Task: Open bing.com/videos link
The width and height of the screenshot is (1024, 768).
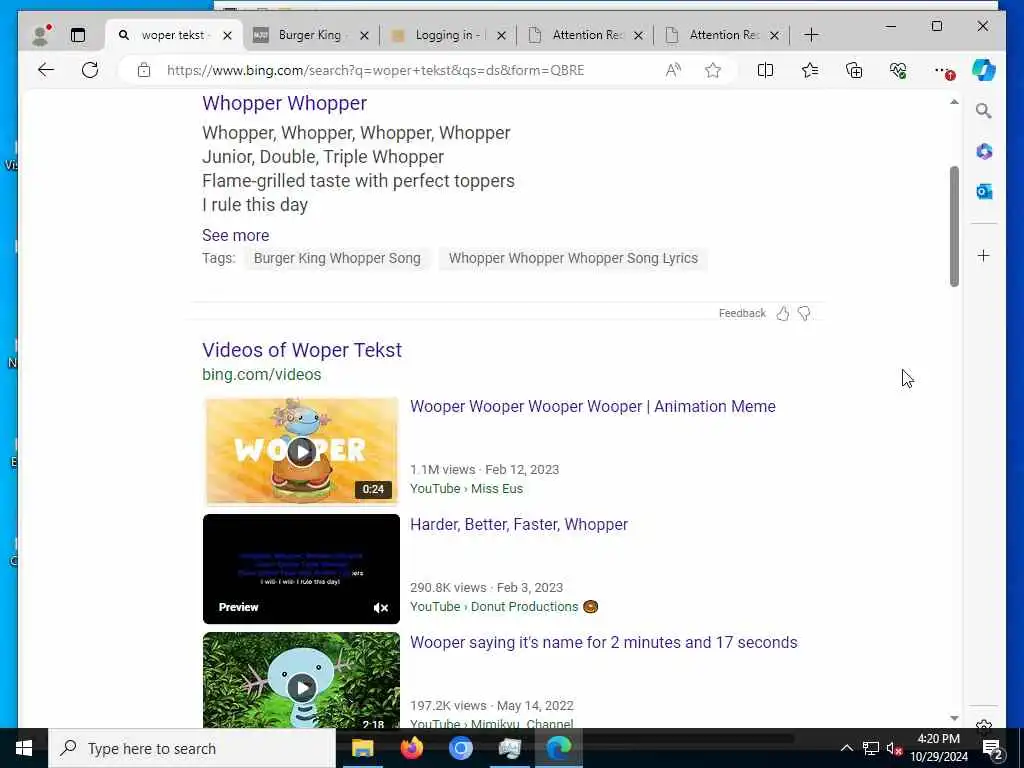Action: pos(261,374)
